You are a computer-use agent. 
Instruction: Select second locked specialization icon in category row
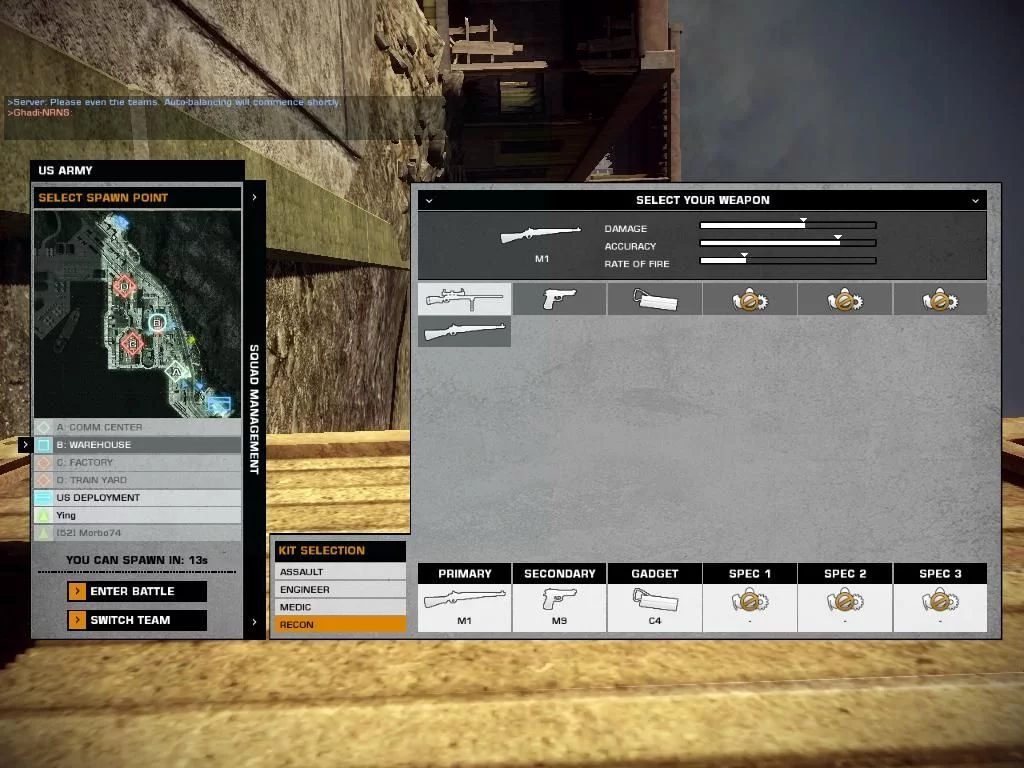pos(845,299)
